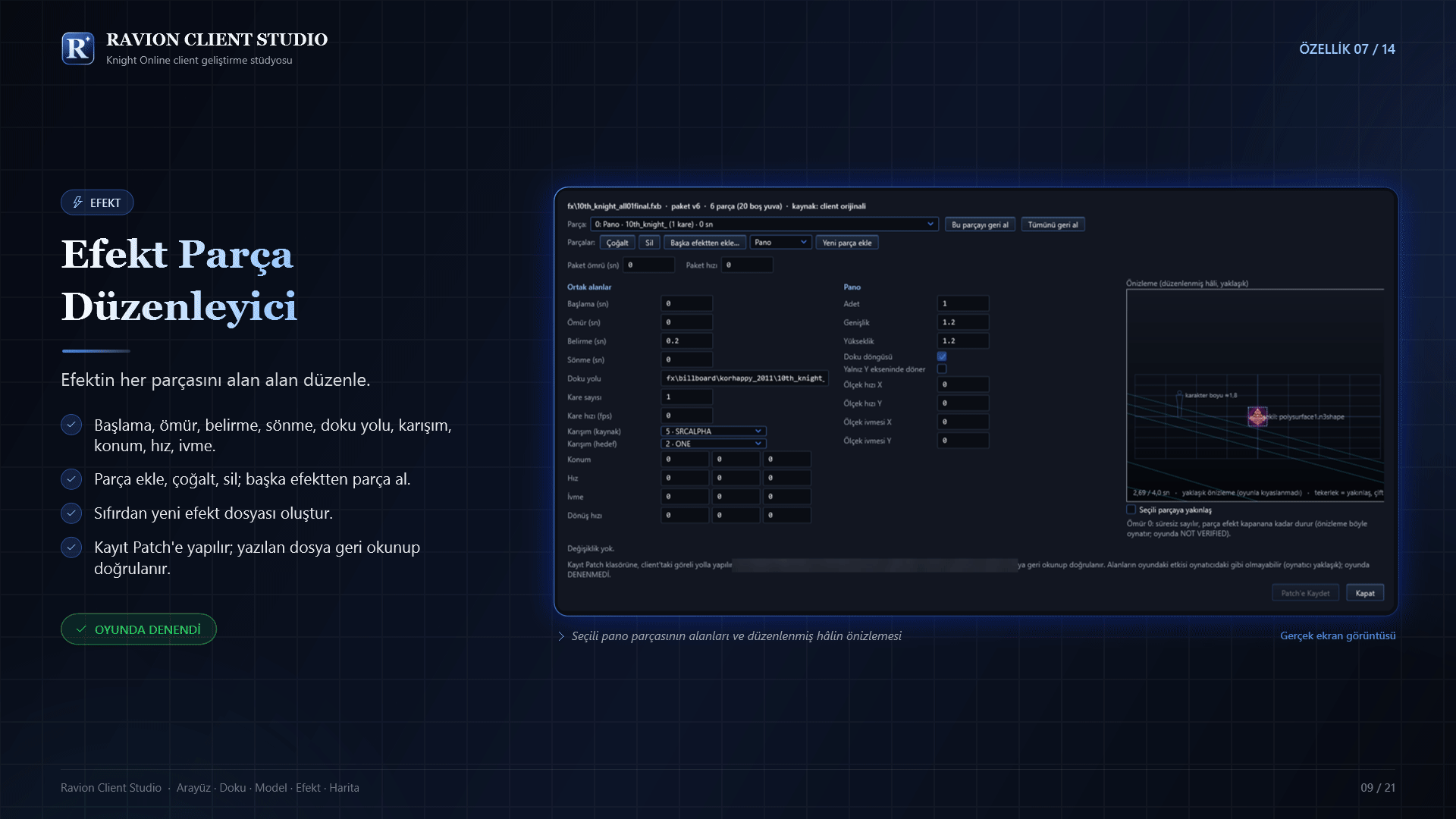Image resolution: width=1456 pixels, height=819 pixels.
Task: Click the check icon beside "Sıfırdan yeni efekt dosyası oluştur"
Action: tap(71, 513)
